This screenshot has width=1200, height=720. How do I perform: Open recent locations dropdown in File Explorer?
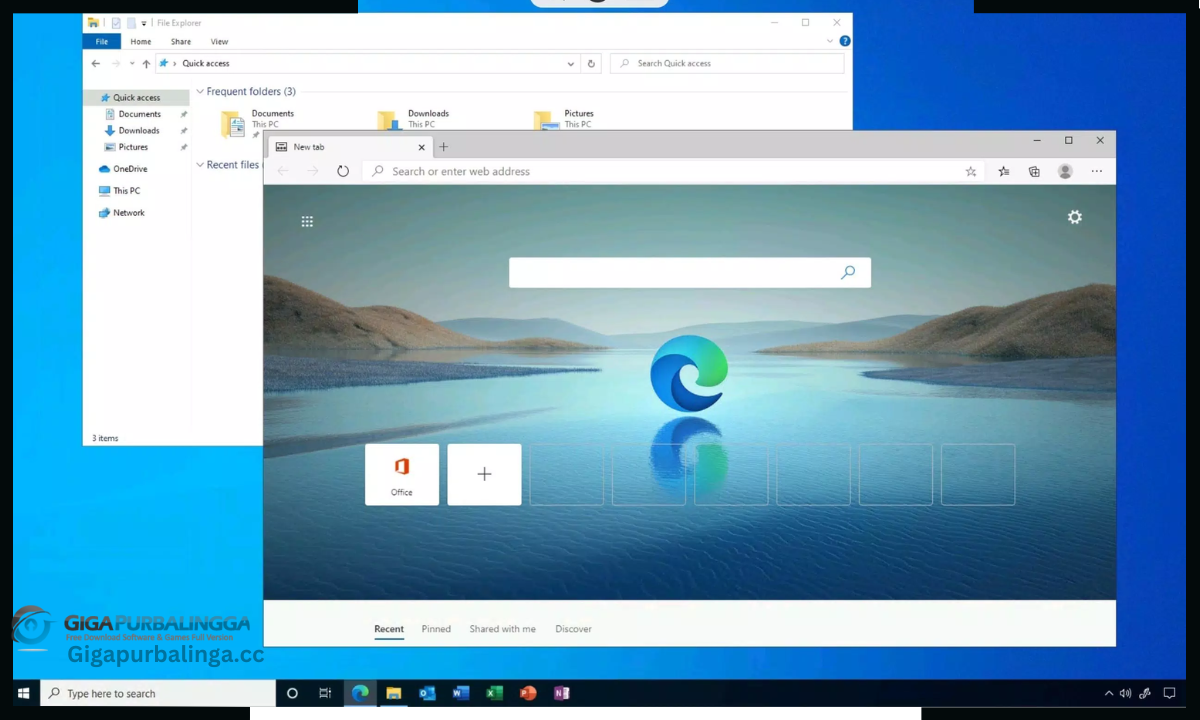pyautogui.click(x=132, y=64)
